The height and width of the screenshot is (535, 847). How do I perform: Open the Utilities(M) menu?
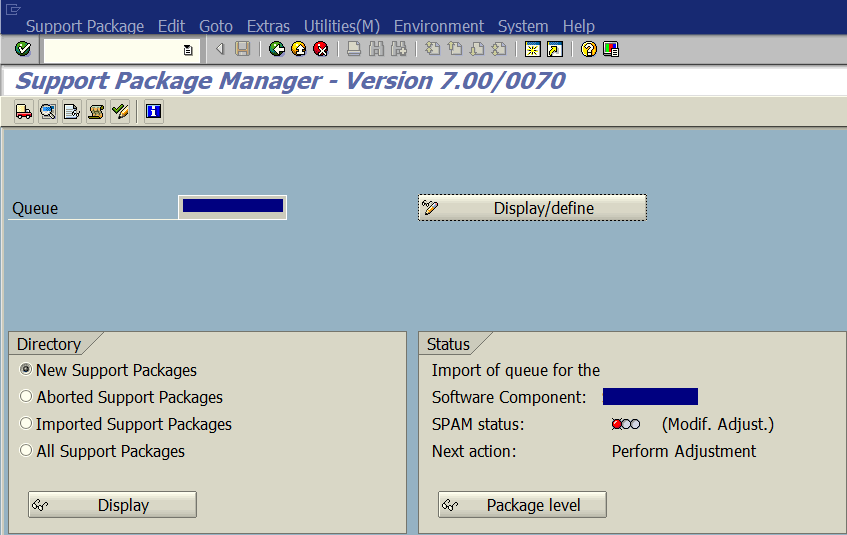tap(341, 26)
